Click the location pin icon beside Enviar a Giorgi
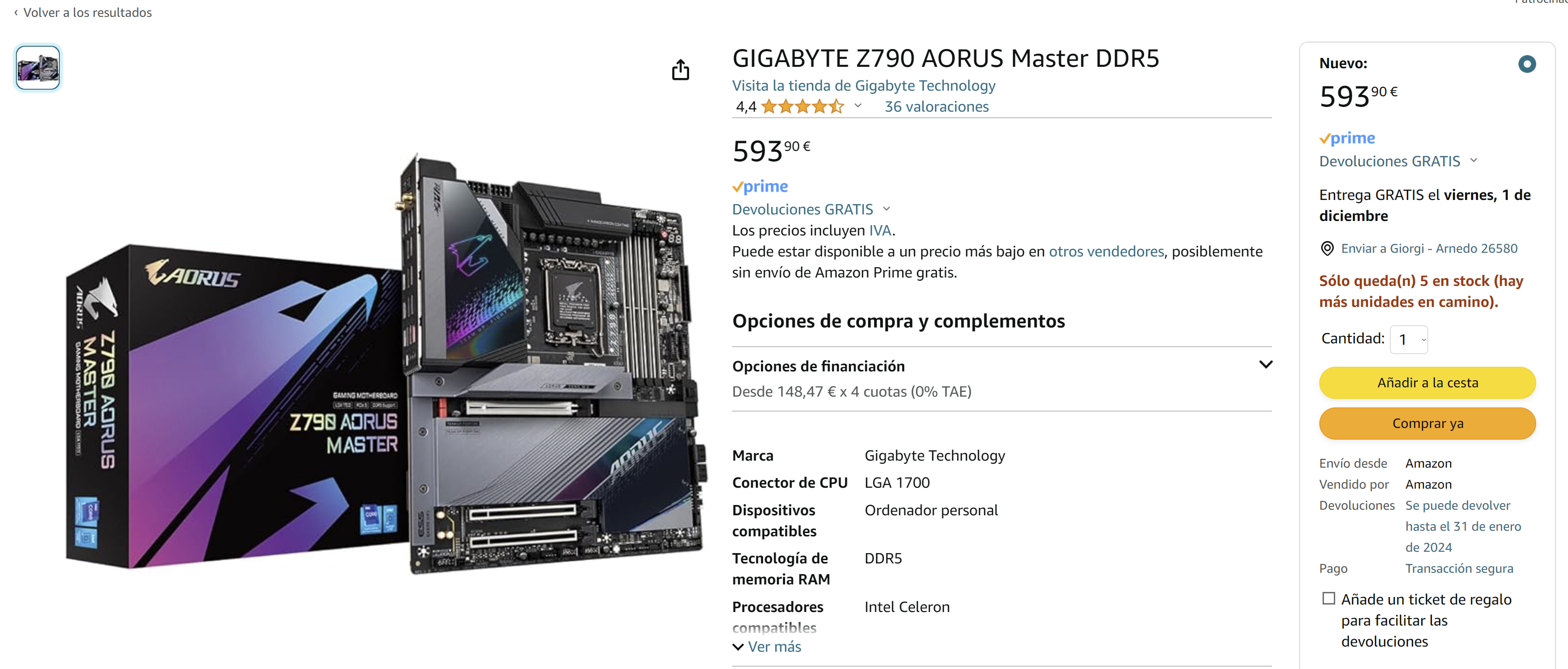The image size is (1568, 669). (x=1326, y=248)
